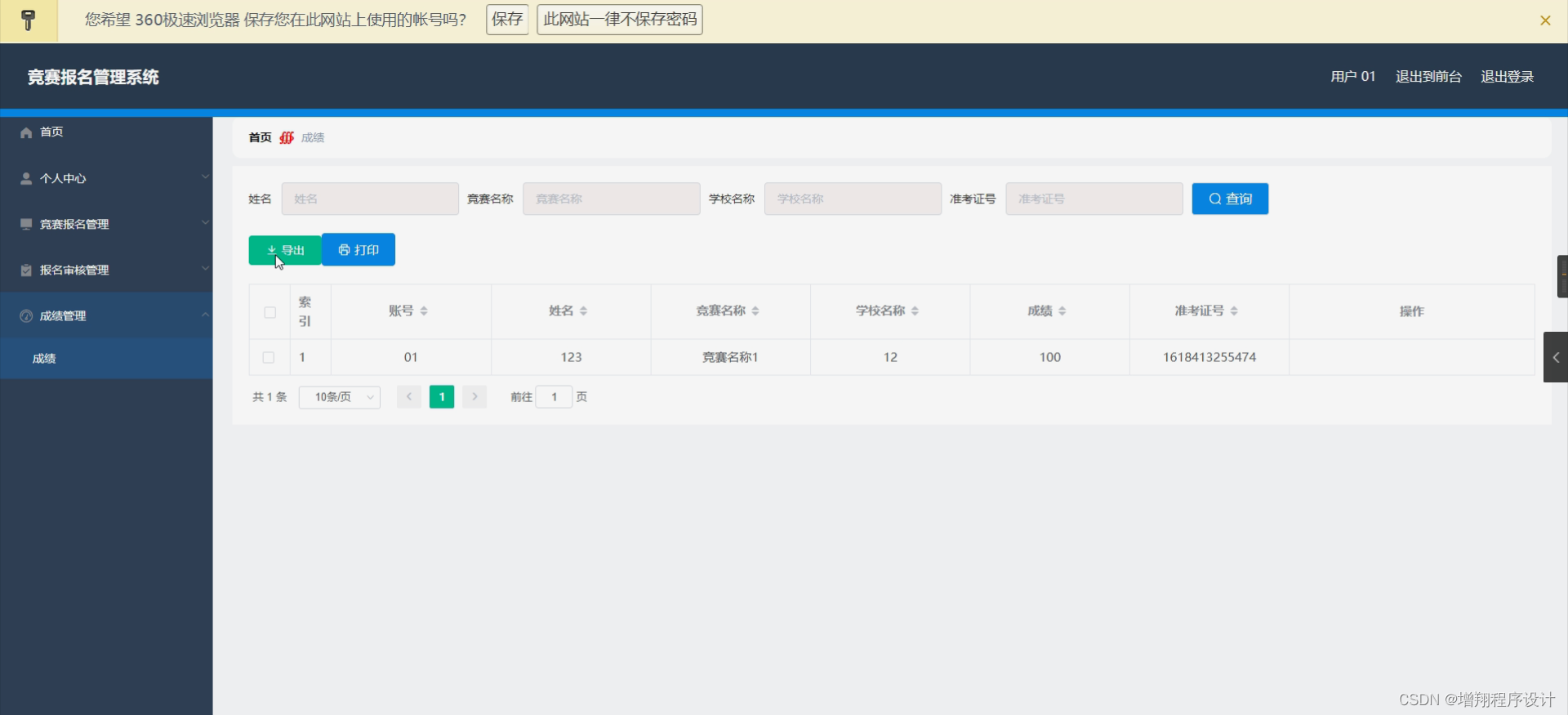The height and width of the screenshot is (715, 1568).
Task: Go to previous page arrow in pagination
Action: pyautogui.click(x=409, y=396)
